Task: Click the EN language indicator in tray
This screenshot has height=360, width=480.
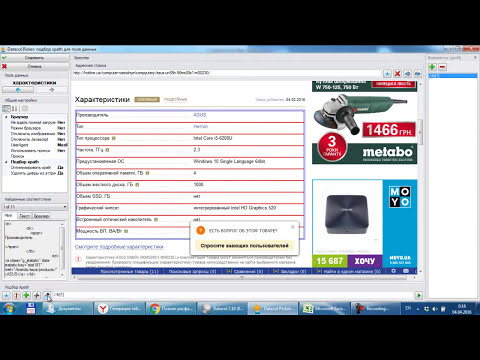Action: coord(408,308)
